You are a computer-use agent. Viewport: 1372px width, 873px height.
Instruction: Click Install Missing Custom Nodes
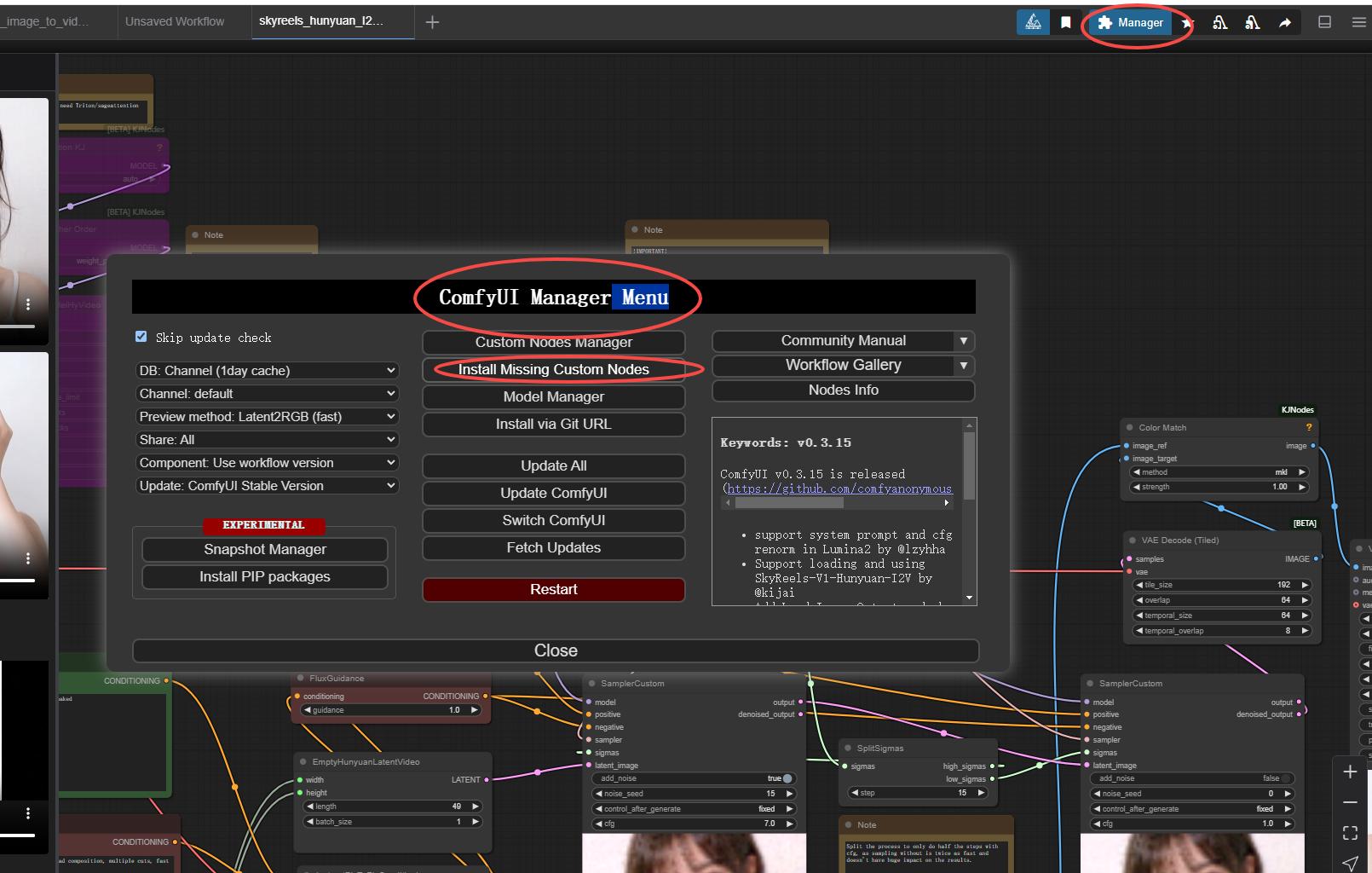click(554, 369)
